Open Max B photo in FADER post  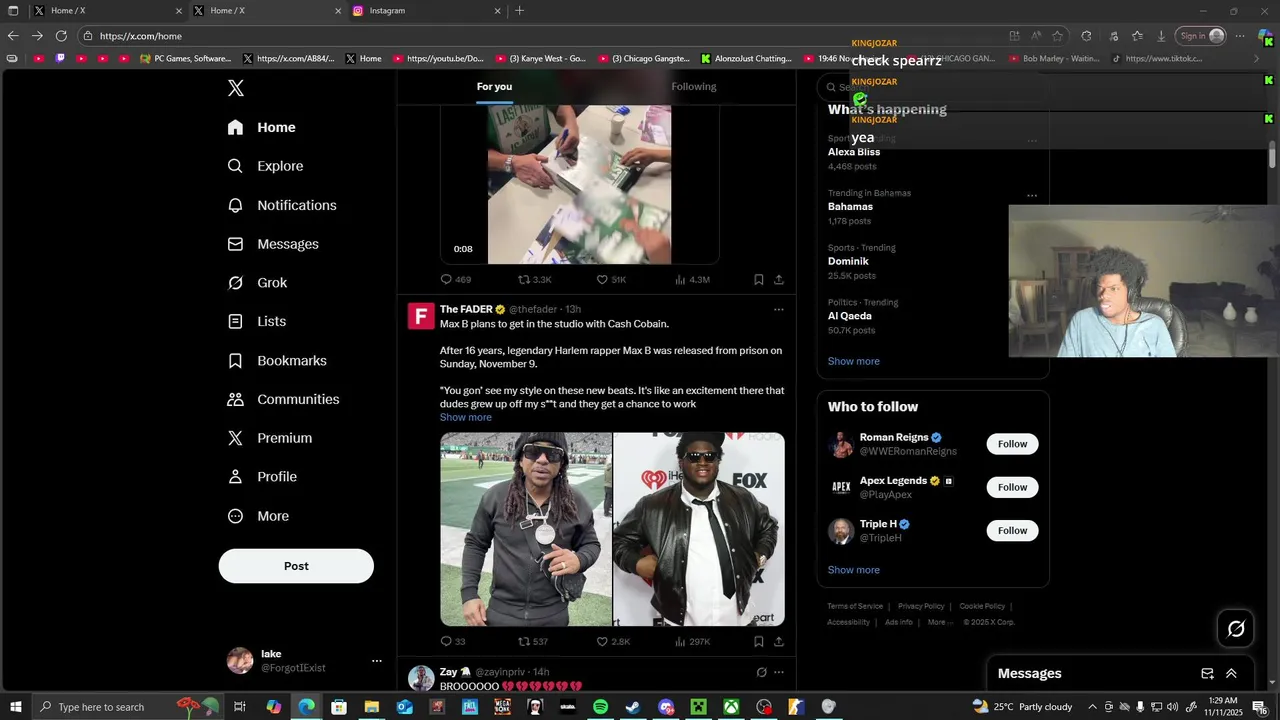pos(526,529)
